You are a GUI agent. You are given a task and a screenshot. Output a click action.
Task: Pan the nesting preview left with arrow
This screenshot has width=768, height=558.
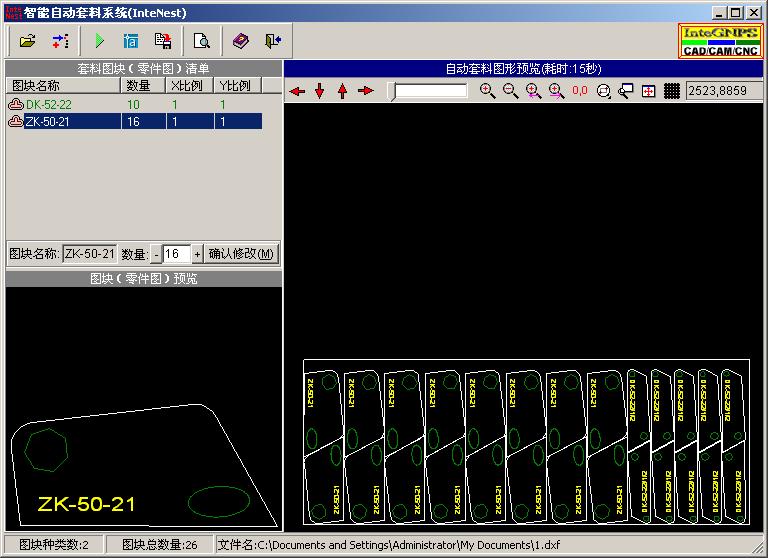(297, 91)
